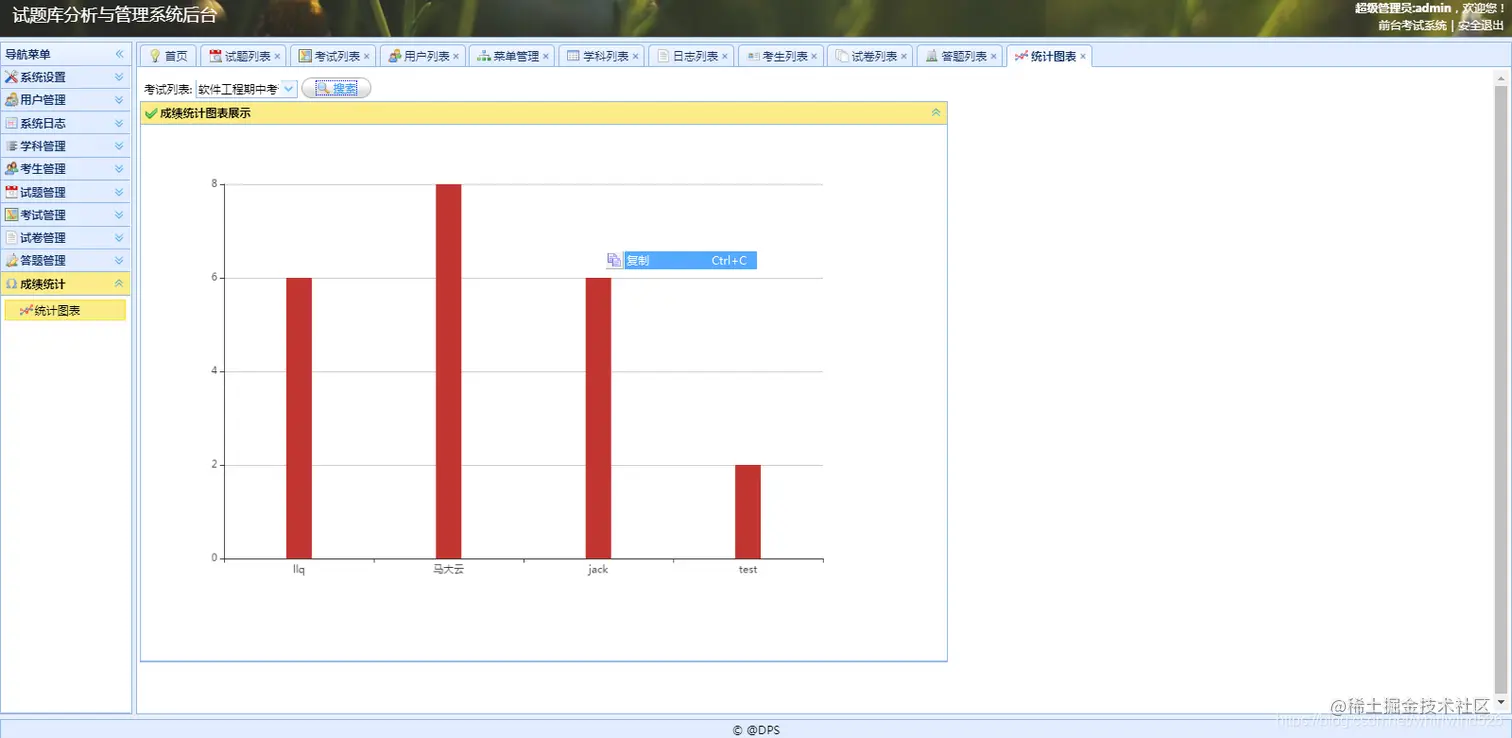Click the 答题管理 icon in sidebar
The height and width of the screenshot is (738, 1512).
click(11, 261)
